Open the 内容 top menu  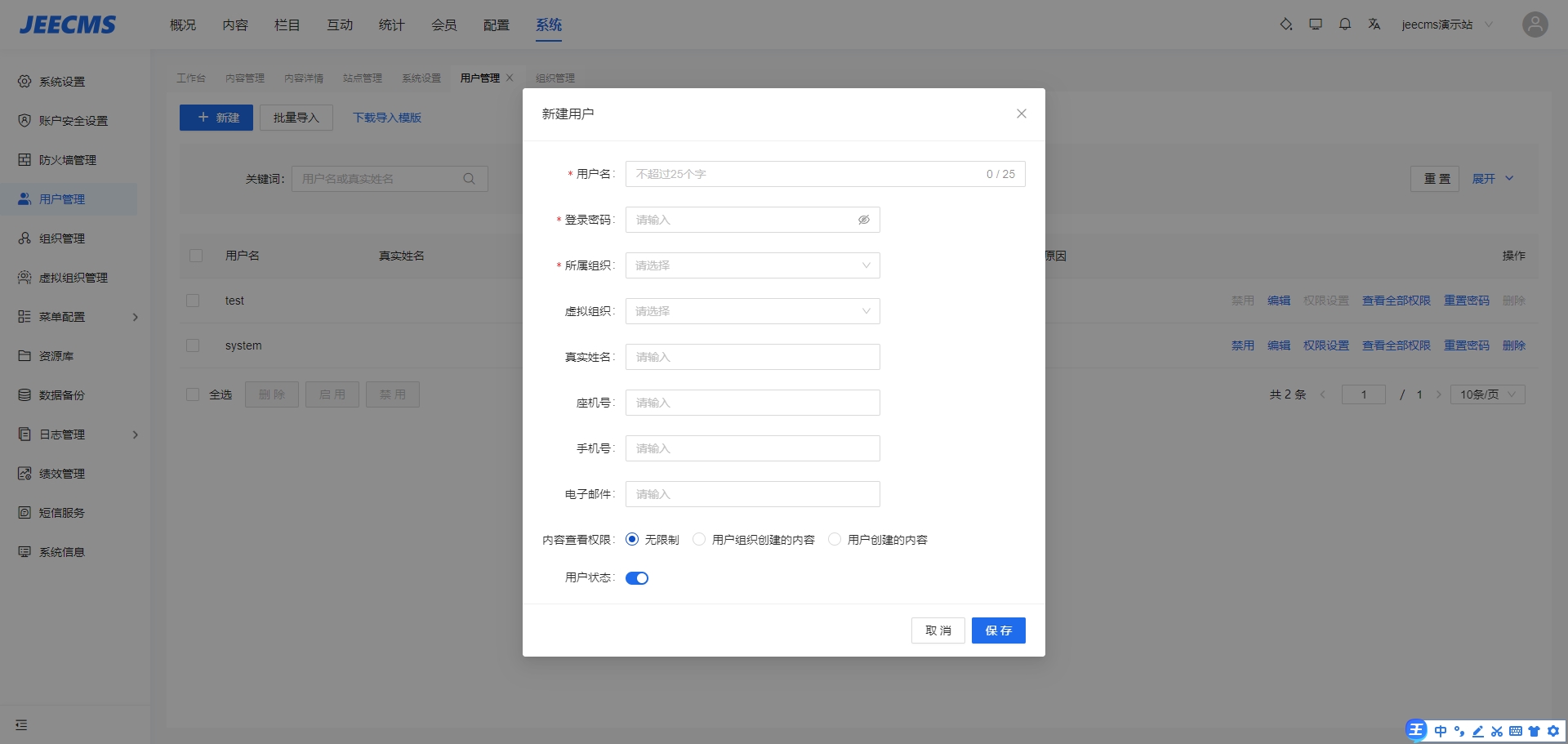click(235, 25)
